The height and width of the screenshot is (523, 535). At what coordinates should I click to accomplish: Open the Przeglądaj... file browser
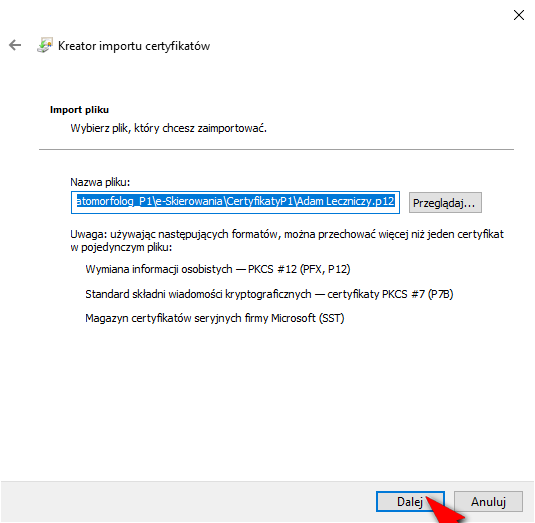(x=445, y=203)
